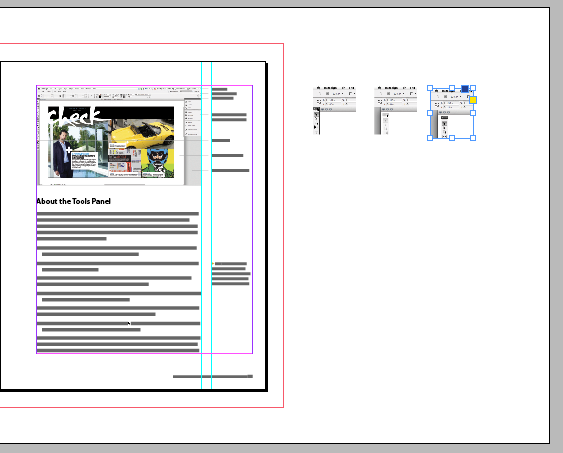Image resolution: width=563 pixels, height=453 pixels.
Task: Click the right-middle handle of selected frame
Action: pyautogui.click(x=473, y=113)
